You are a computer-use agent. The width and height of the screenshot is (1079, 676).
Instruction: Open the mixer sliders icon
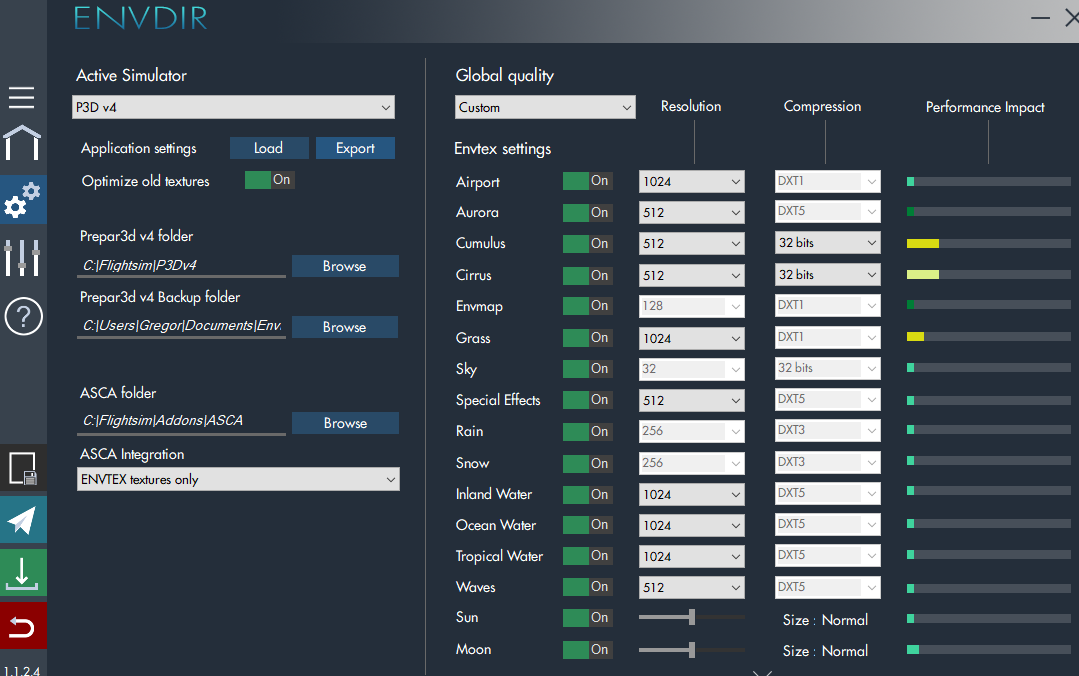[x=22, y=257]
